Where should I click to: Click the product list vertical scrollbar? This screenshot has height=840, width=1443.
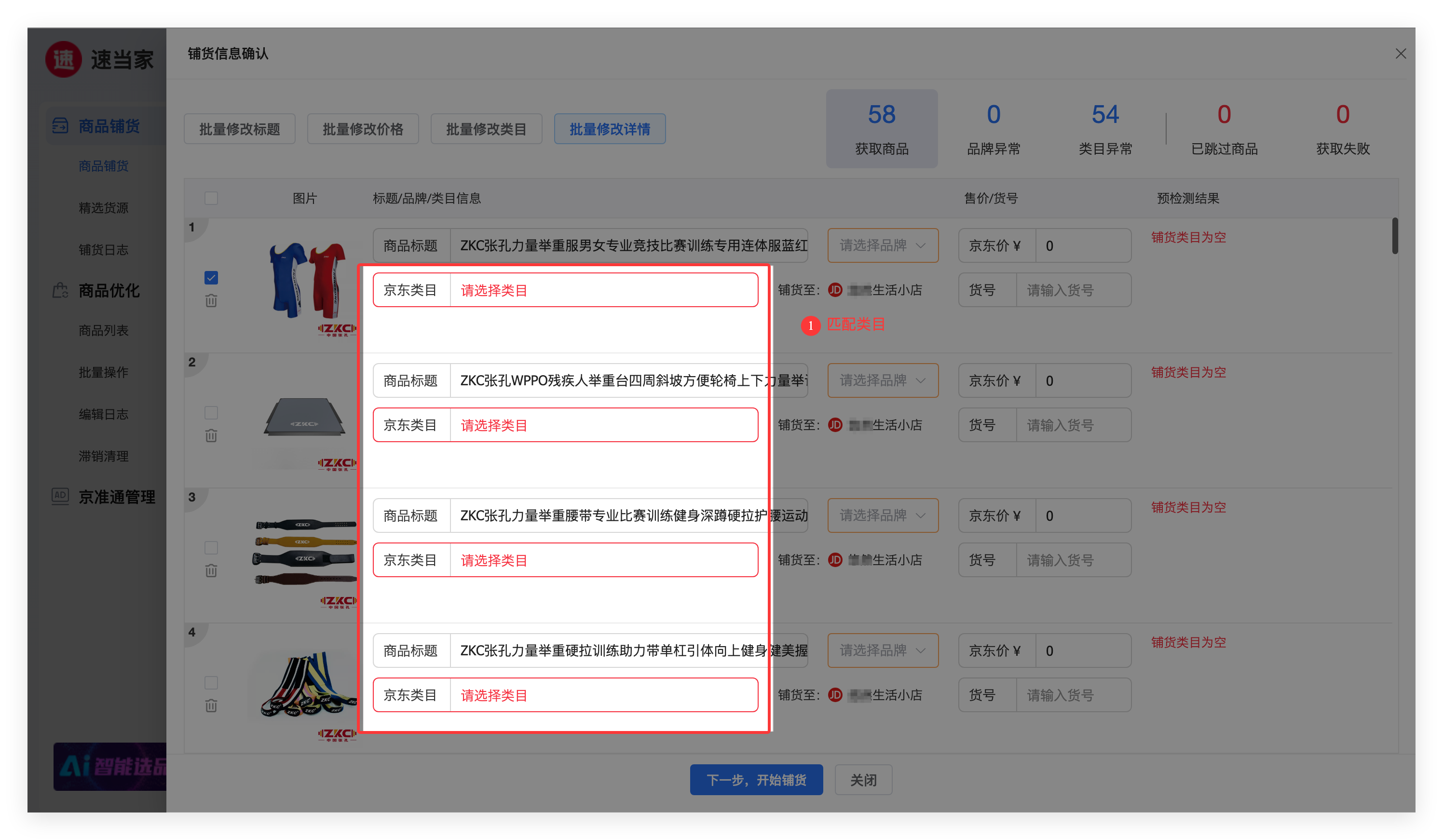1395,236
